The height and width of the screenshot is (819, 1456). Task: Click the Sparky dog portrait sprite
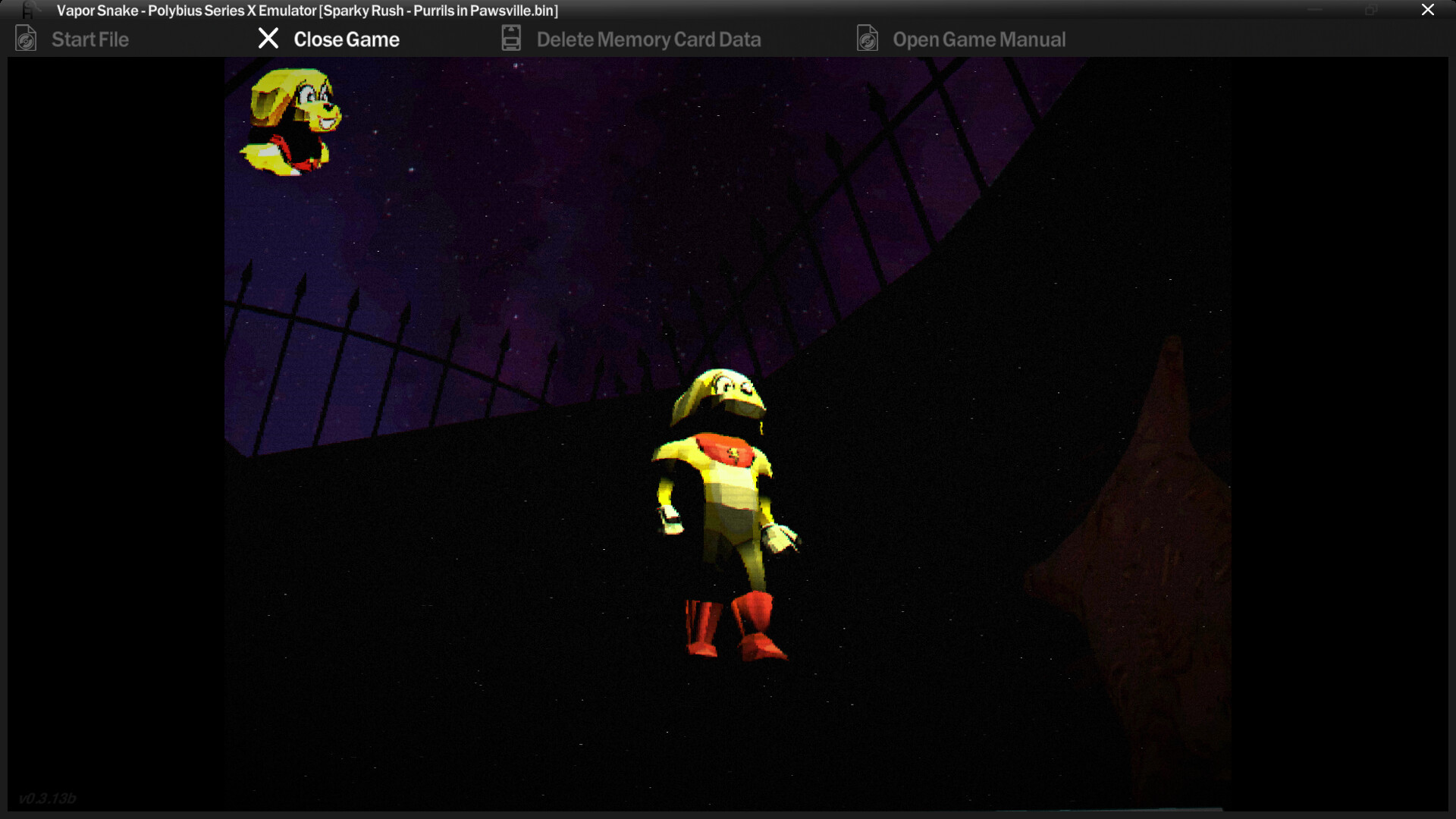pos(292,121)
